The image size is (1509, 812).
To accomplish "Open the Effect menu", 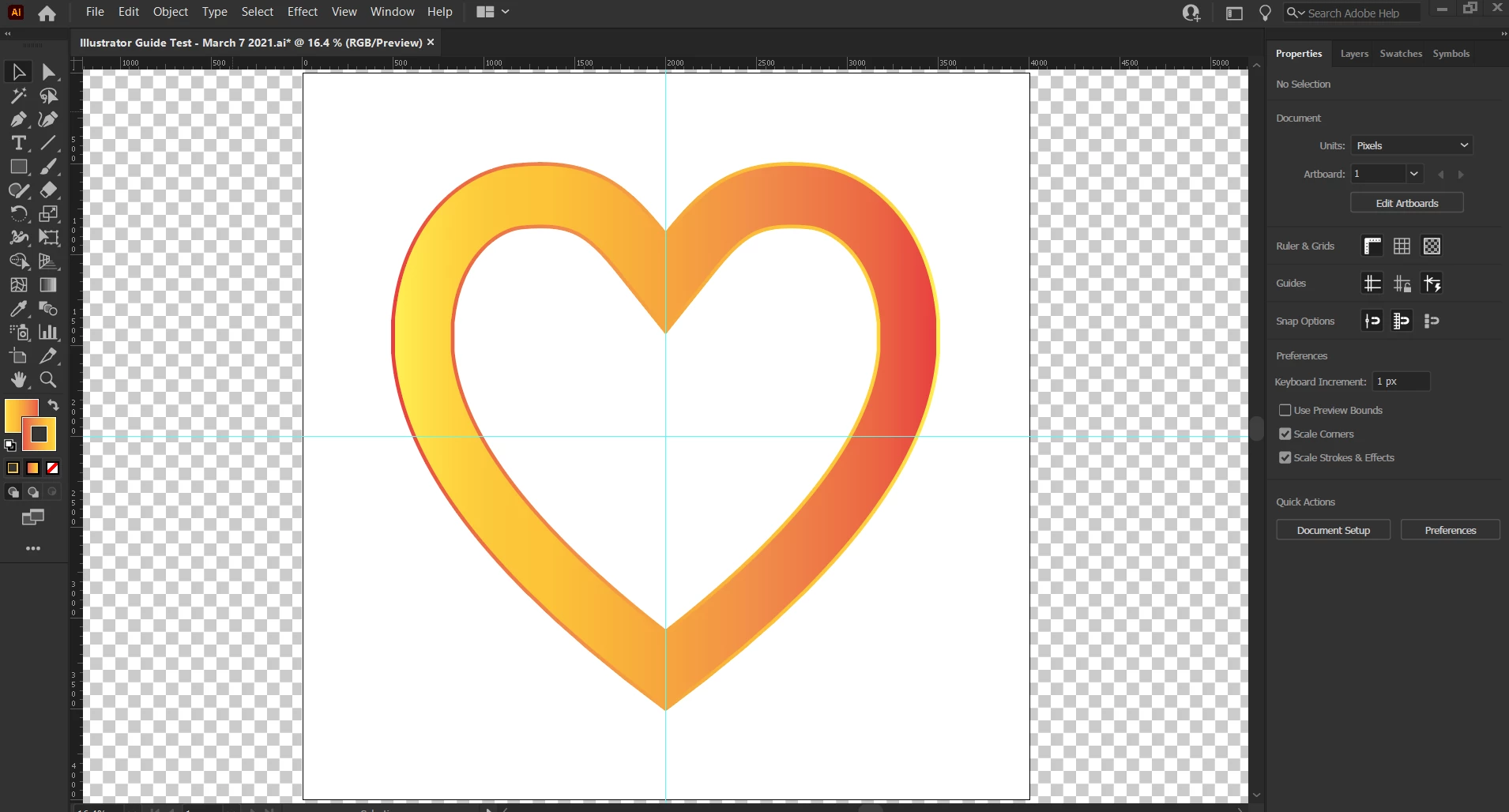I will coord(303,12).
